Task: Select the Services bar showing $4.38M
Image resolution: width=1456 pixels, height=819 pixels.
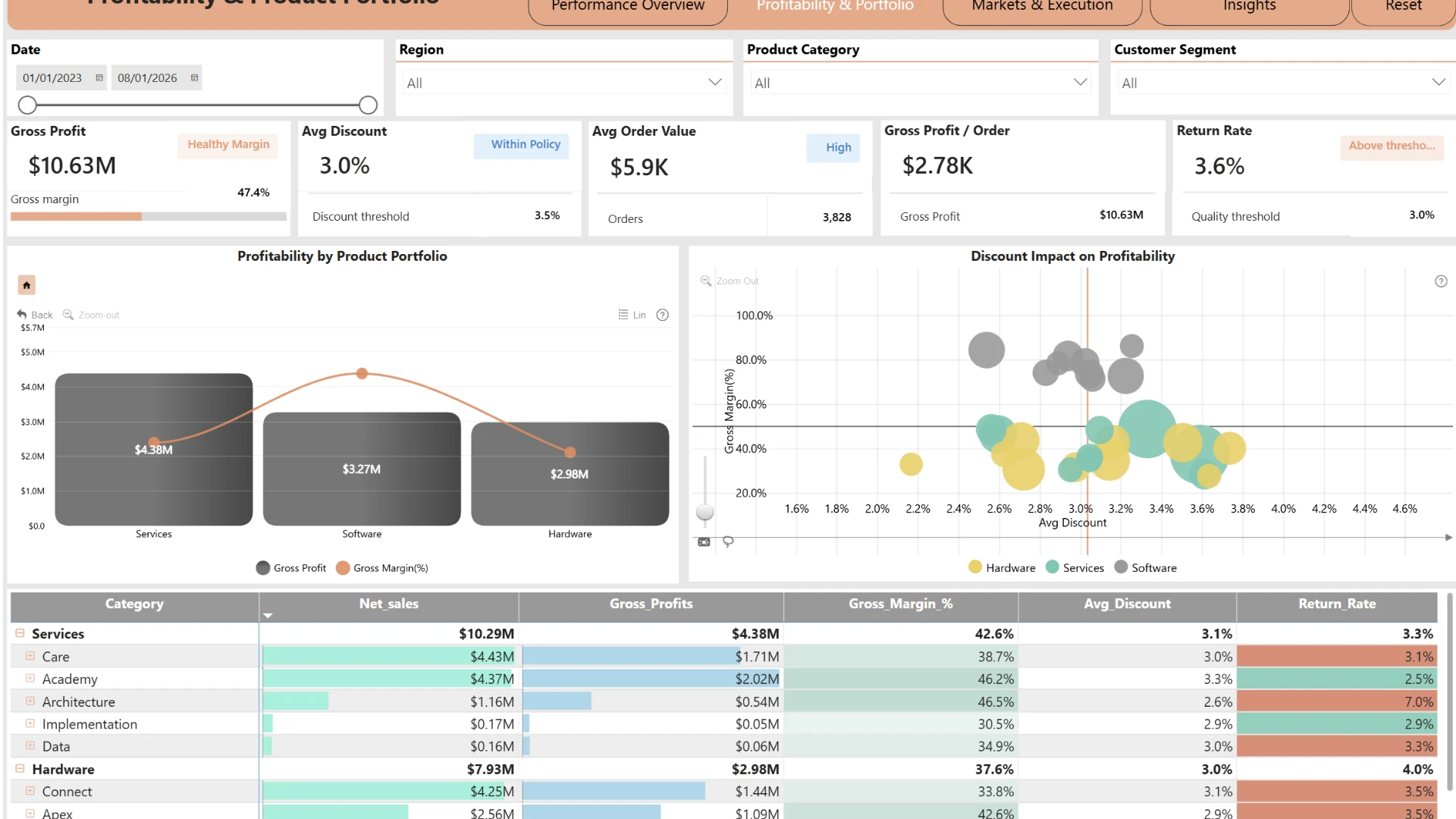Action: tap(154, 450)
